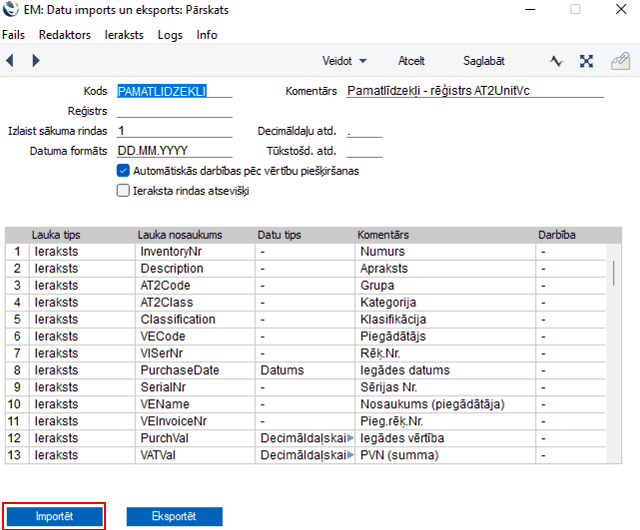Open the Fails menu
Screen dimensions: 640x530
point(14,34)
